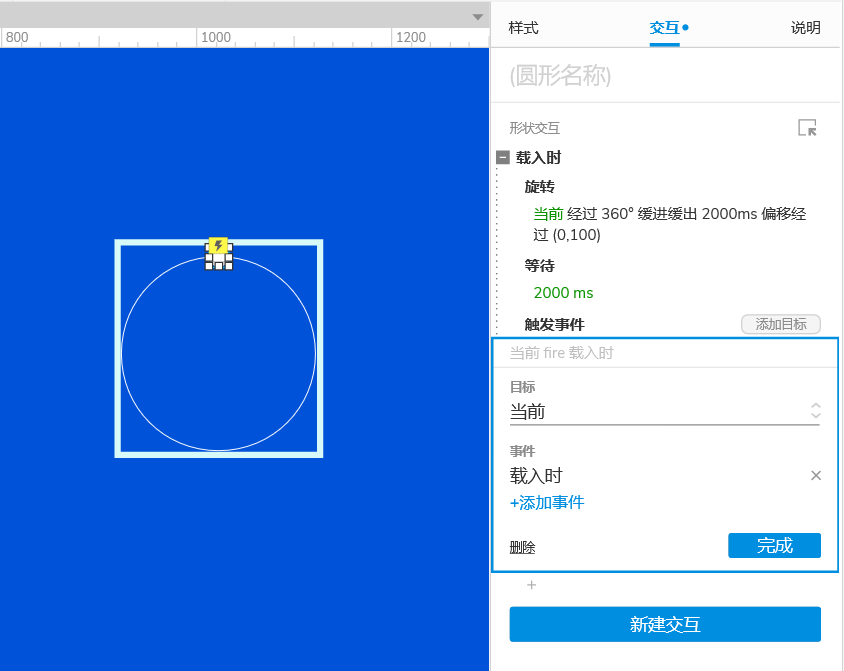
Task: Click the yellow lightning interaction badge on canvas
Action: coord(218,245)
